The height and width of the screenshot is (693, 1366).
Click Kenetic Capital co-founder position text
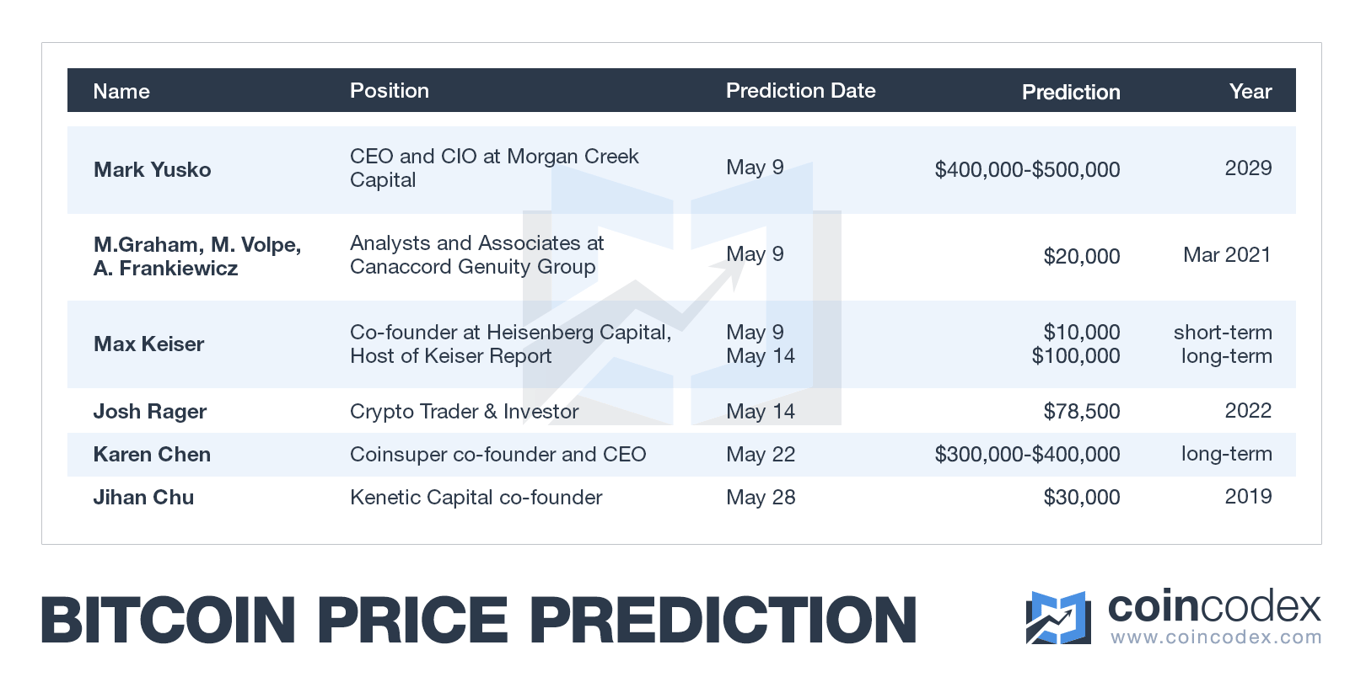(x=476, y=497)
